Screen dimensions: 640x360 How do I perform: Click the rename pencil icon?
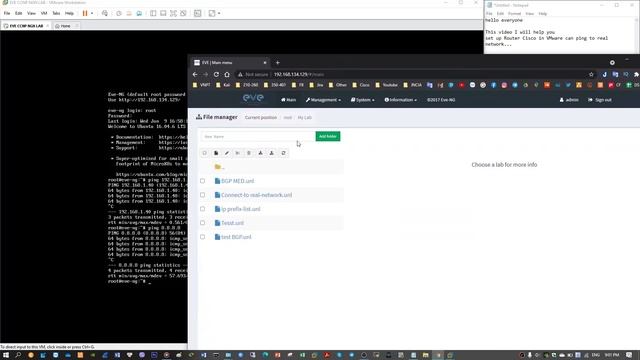pos(227,153)
